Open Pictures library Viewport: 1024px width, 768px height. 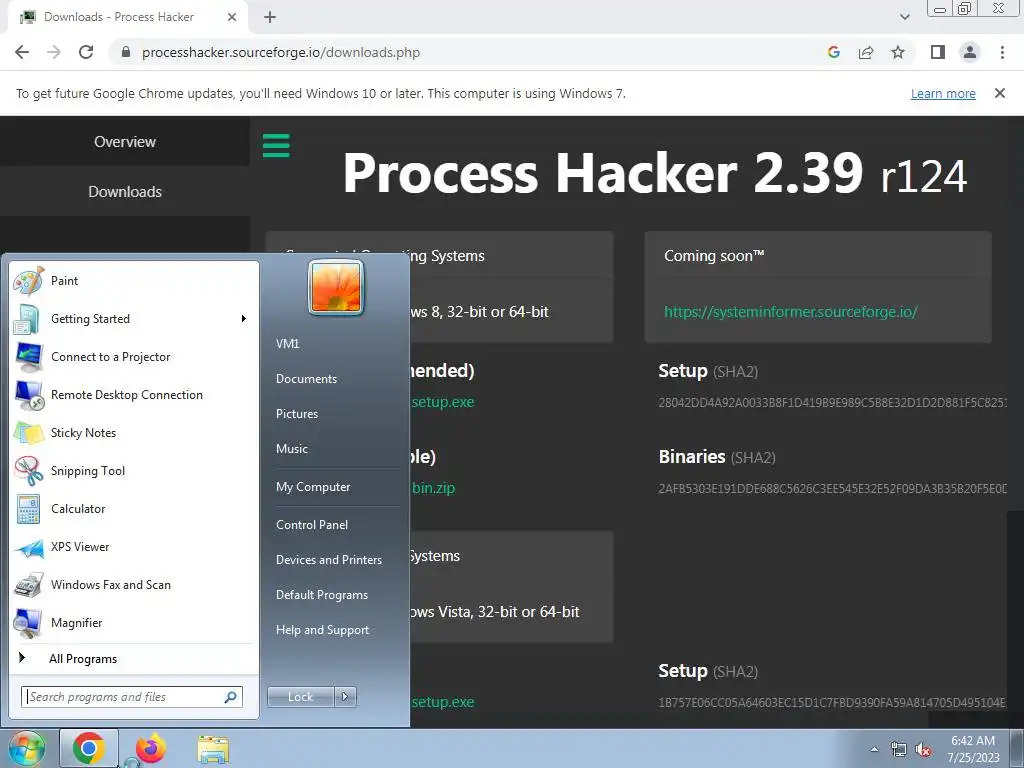tap(296, 414)
